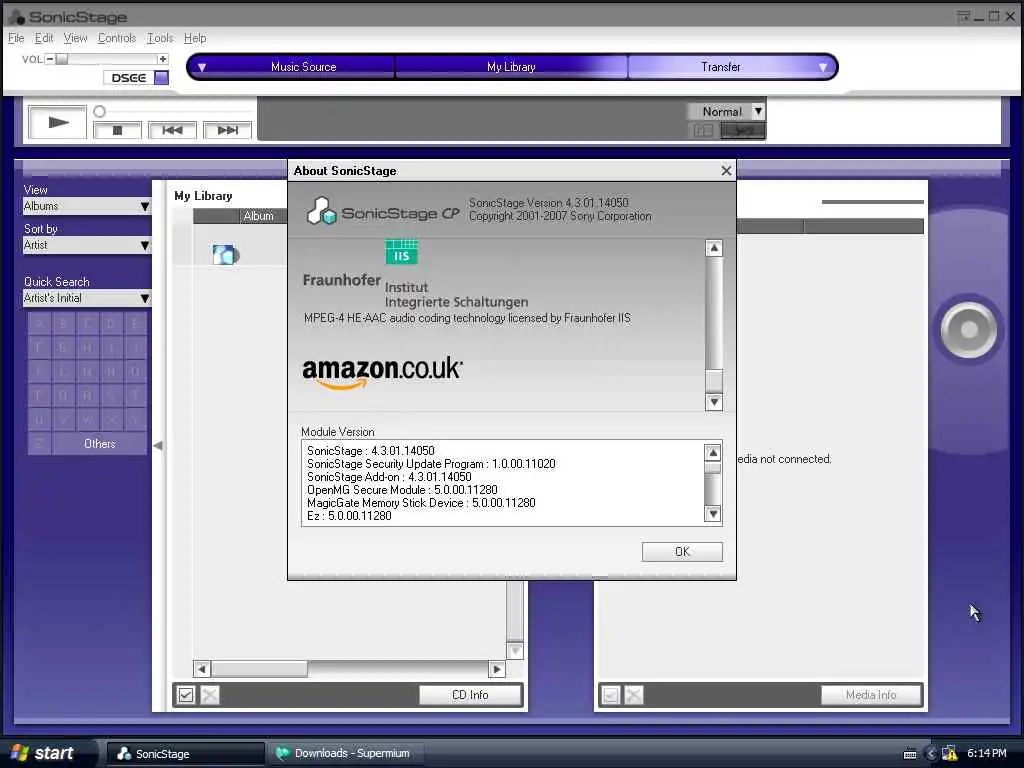The image size is (1024, 768).
Task: Switch to the Music Source tab
Action: click(x=303, y=67)
